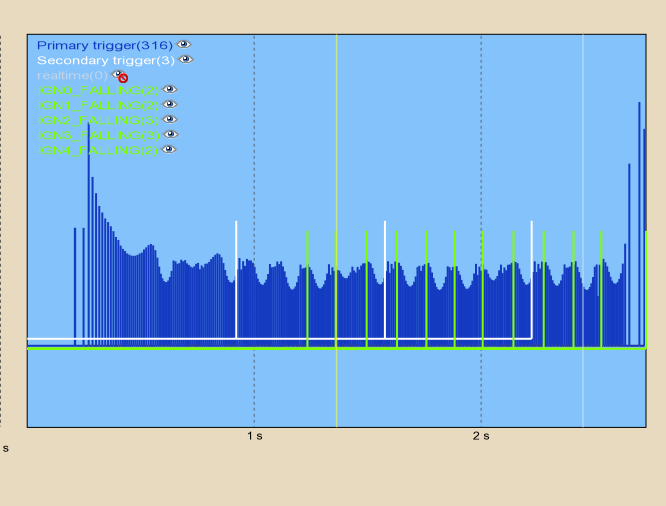The image size is (666, 506).
Task: Hide the IGN4_FALLING trace
Action: click(x=169, y=150)
